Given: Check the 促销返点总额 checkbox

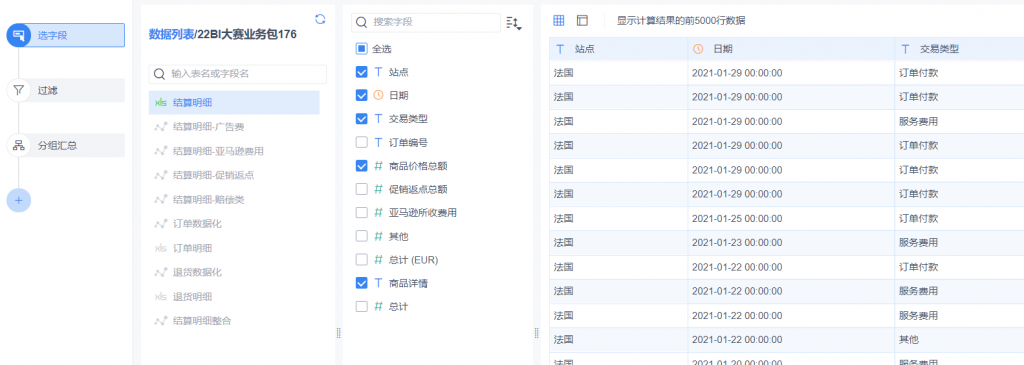Looking at the screenshot, I should click(362, 189).
